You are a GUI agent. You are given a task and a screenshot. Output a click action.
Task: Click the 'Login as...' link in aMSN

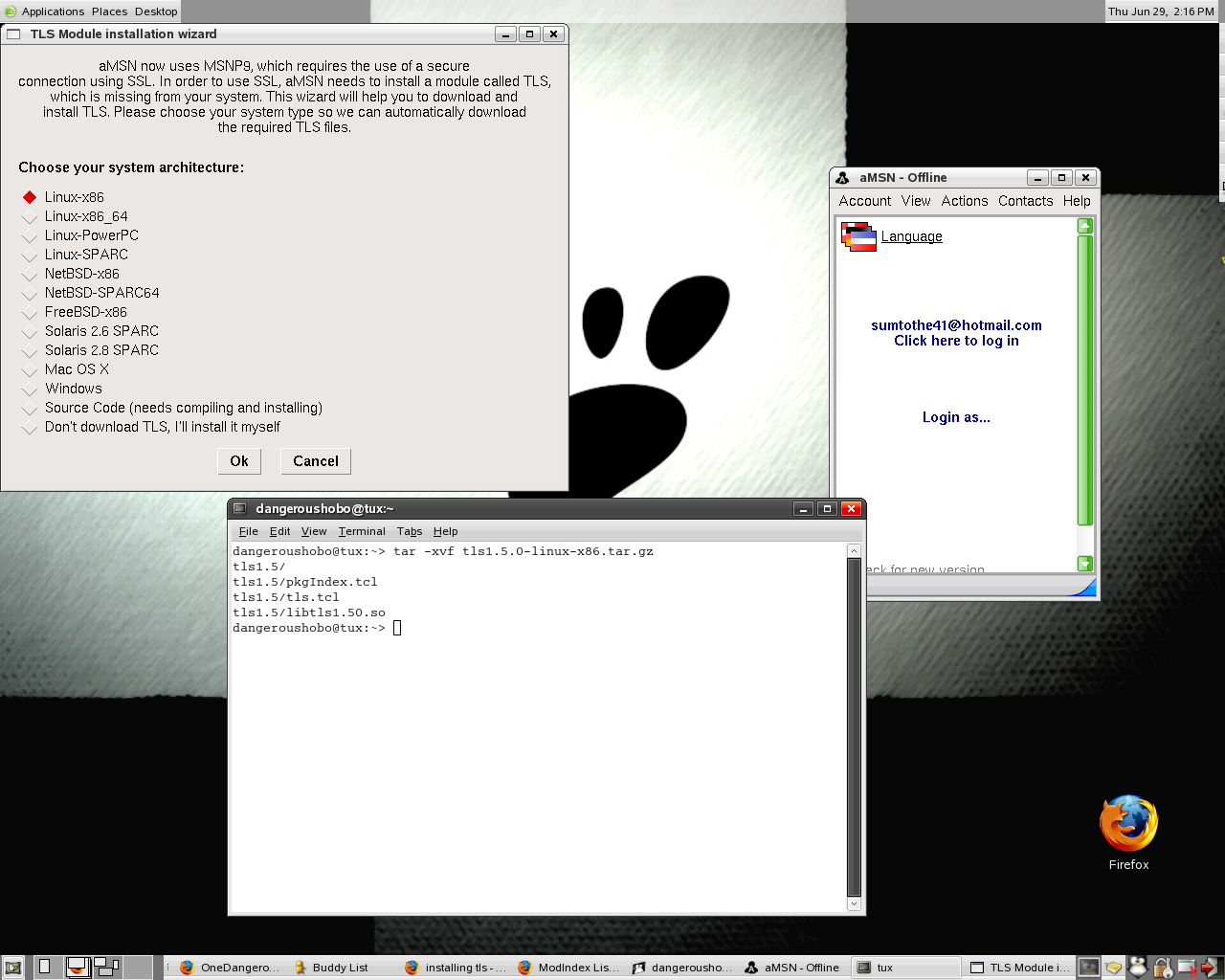pyautogui.click(x=956, y=417)
